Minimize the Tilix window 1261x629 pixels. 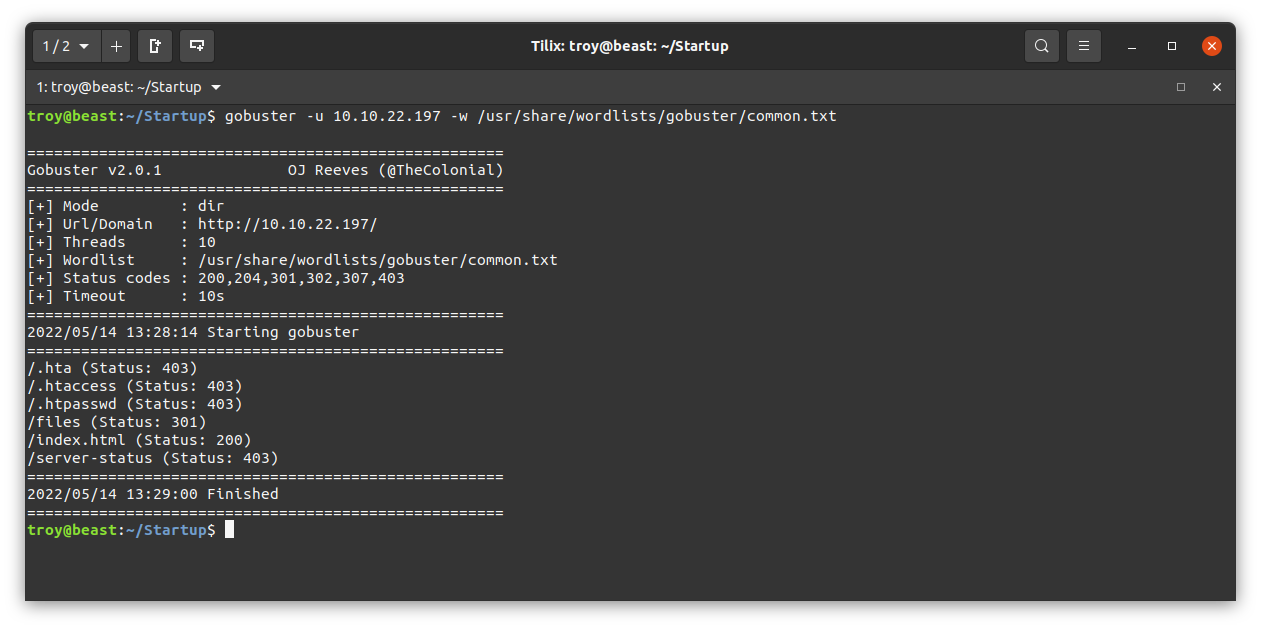(1132, 46)
